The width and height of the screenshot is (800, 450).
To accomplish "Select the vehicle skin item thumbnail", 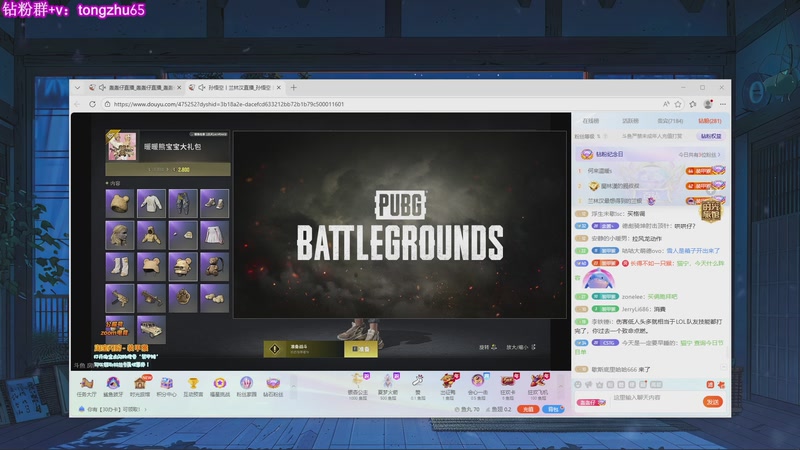I will point(151,329).
